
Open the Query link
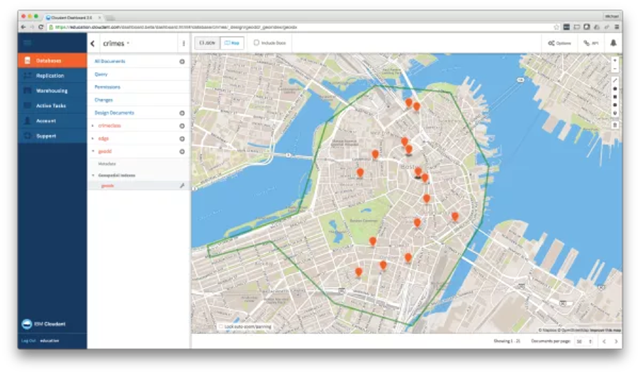pos(101,74)
